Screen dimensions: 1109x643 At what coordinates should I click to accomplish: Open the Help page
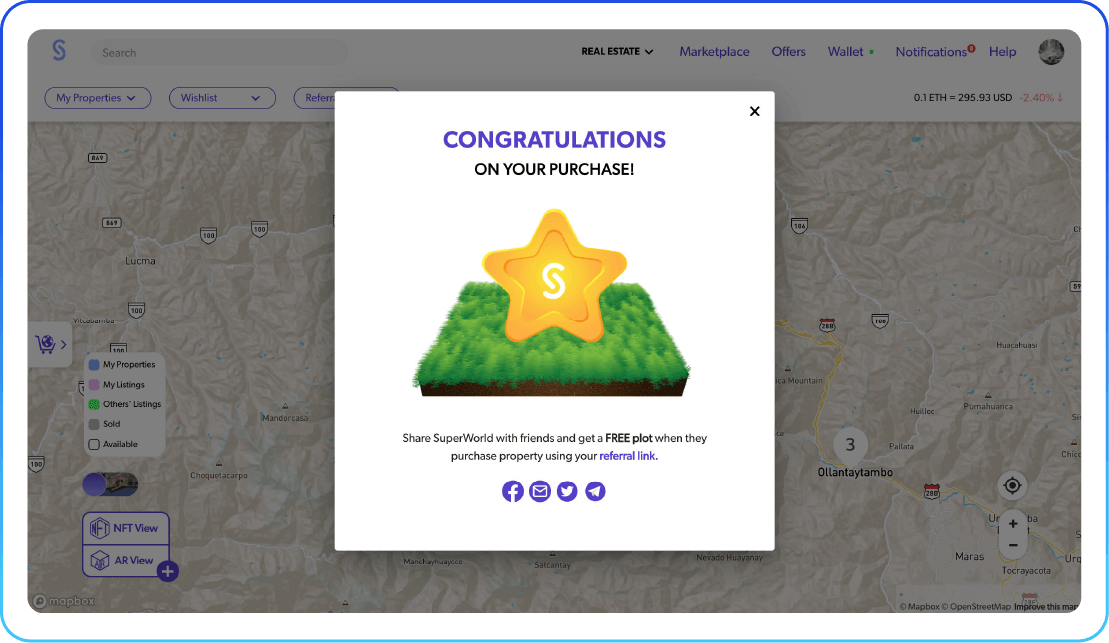coord(1002,52)
